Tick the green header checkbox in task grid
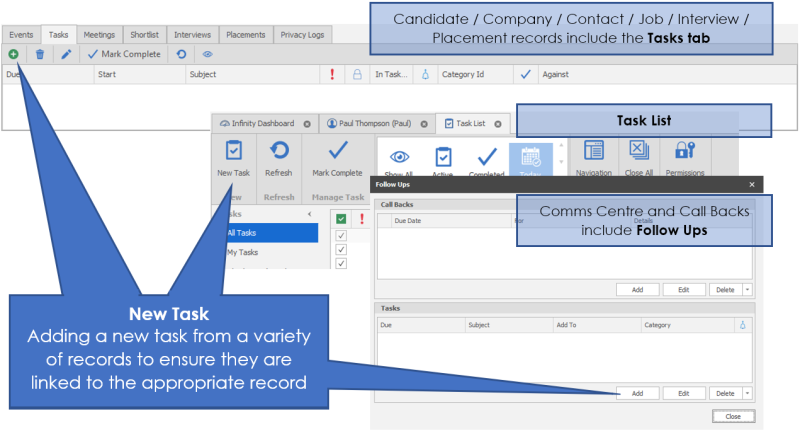 pos(341,219)
